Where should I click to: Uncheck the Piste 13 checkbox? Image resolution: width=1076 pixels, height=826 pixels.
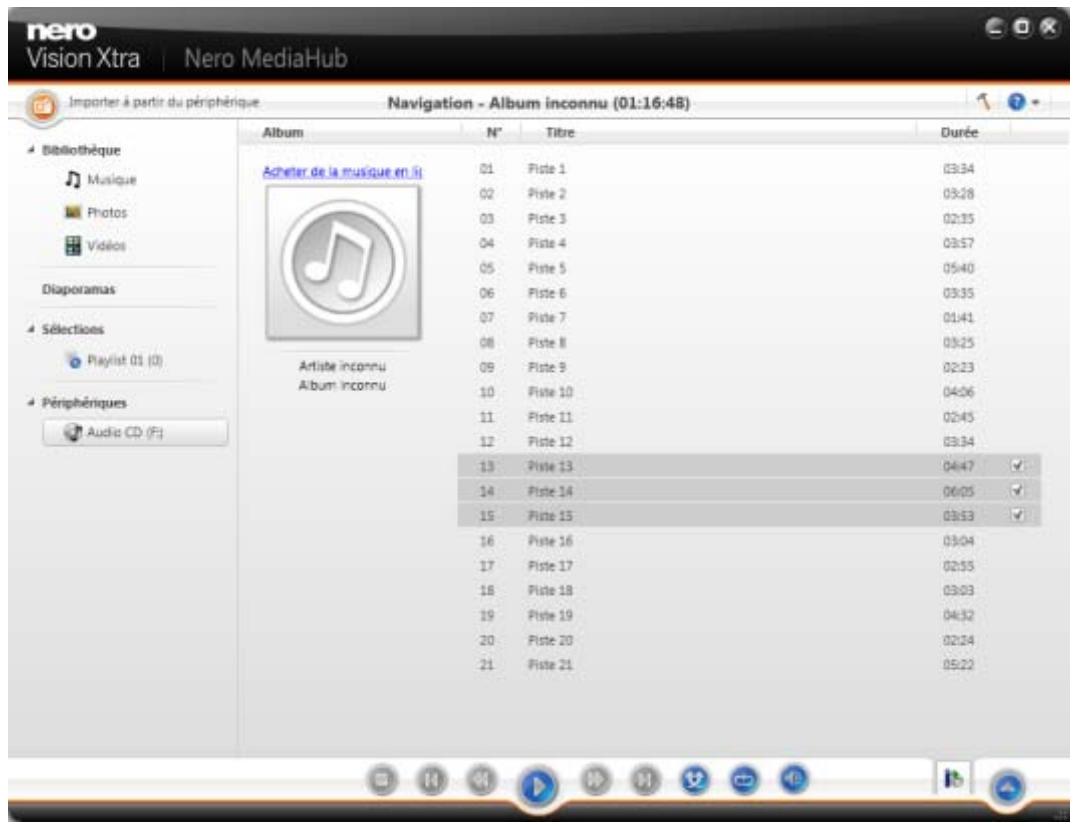click(x=1018, y=466)
